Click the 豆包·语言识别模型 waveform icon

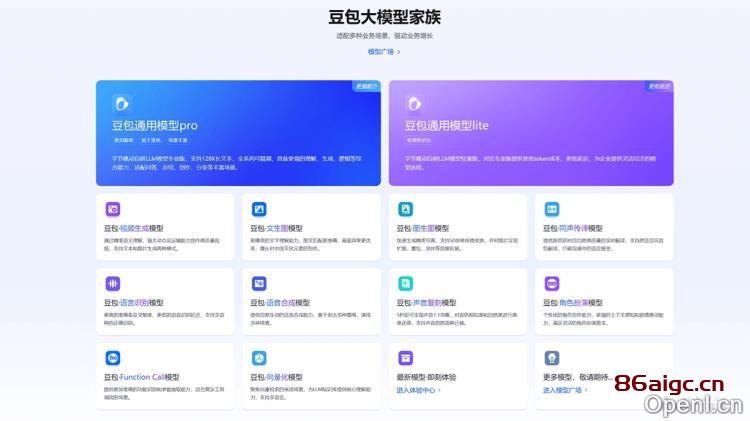click(113, 284)
